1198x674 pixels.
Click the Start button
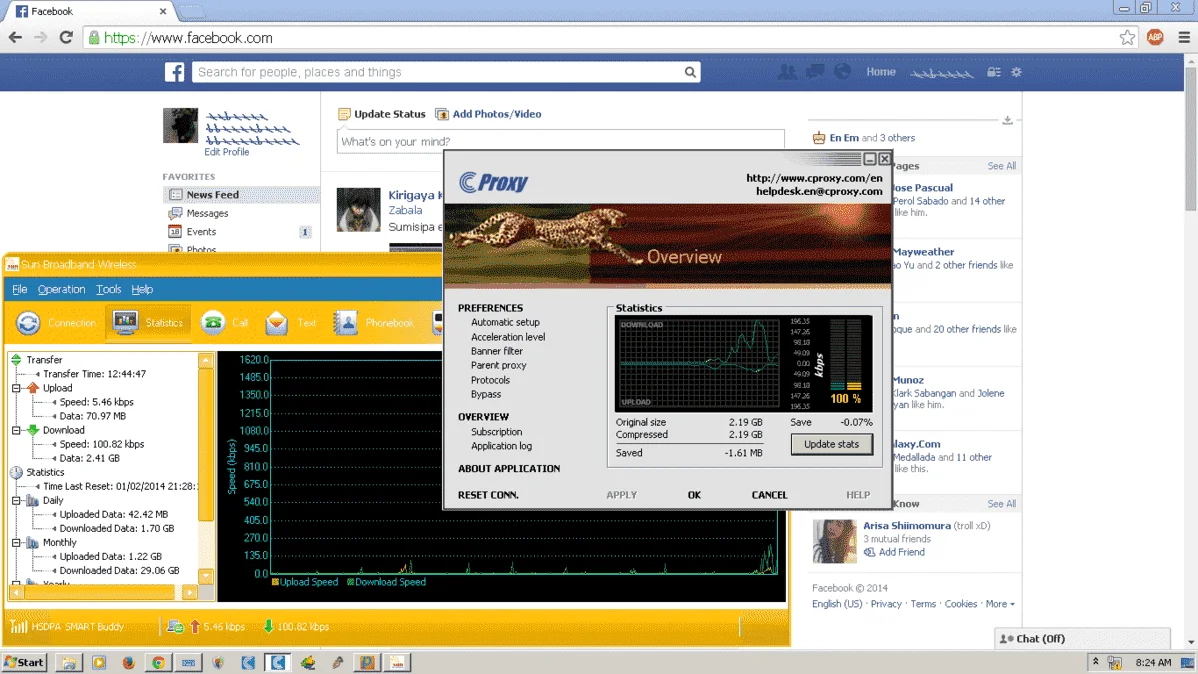click(x=24, y=663)
